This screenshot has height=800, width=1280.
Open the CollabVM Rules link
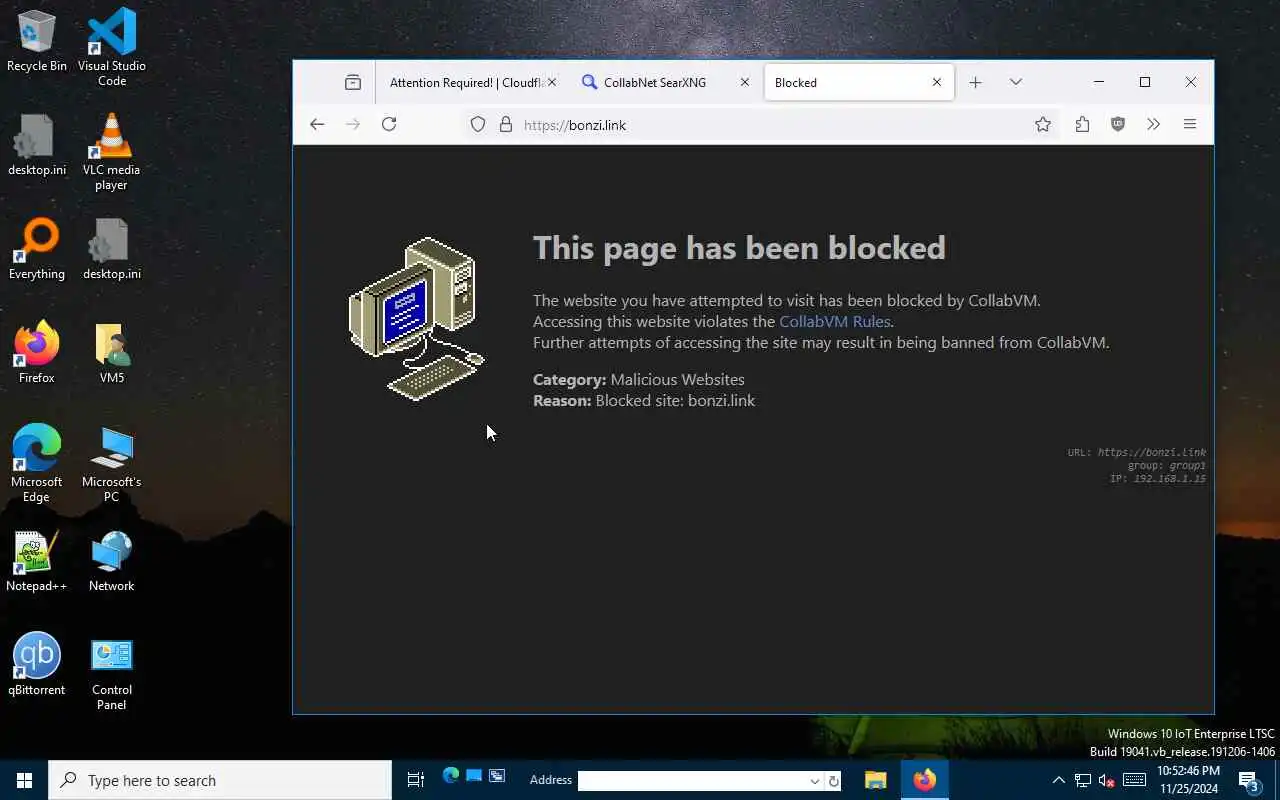(834, 322)
